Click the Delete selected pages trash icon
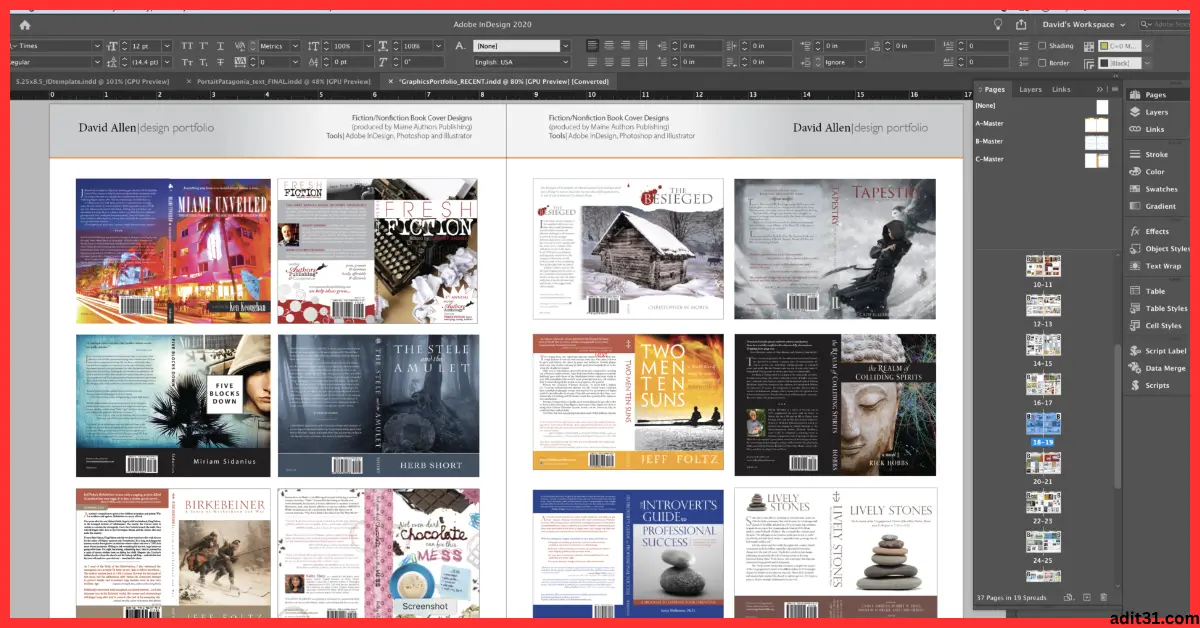The height and width of the screenshot is (628, 1200). (x=1103, y=597)
